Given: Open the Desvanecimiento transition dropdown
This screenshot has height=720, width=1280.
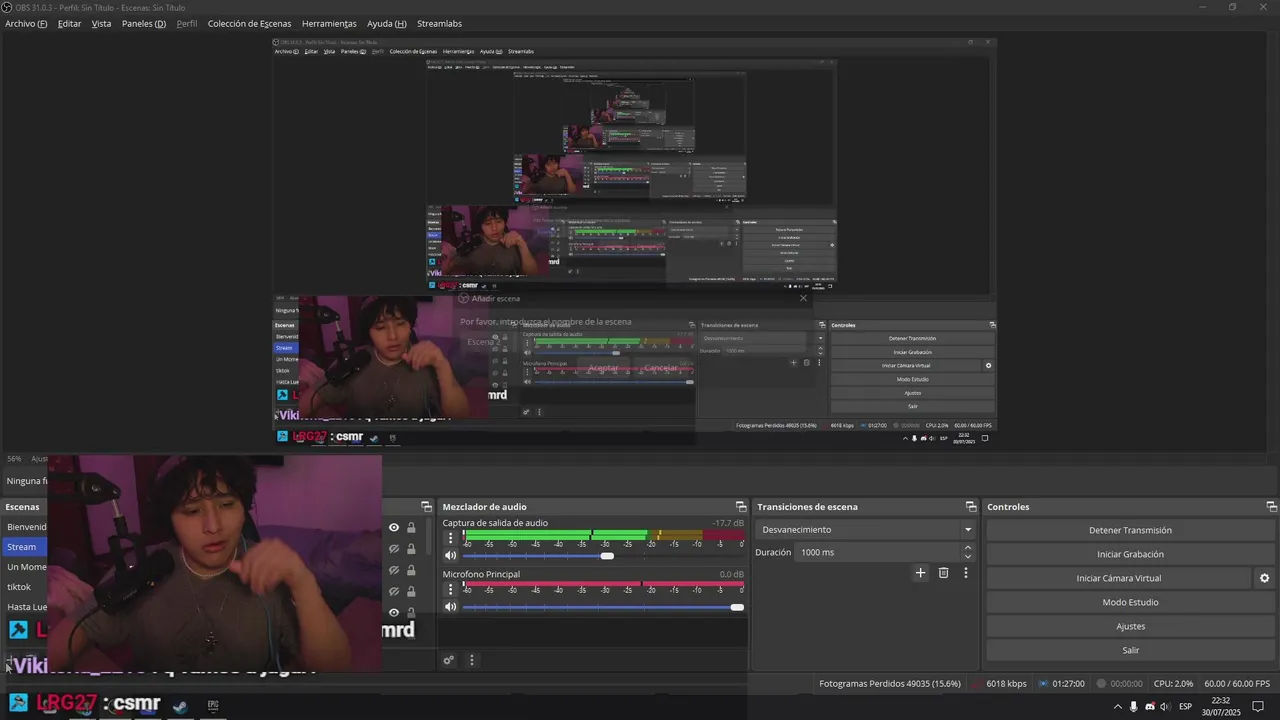Looking at the screenshot, I should click(x=866, y=530).
